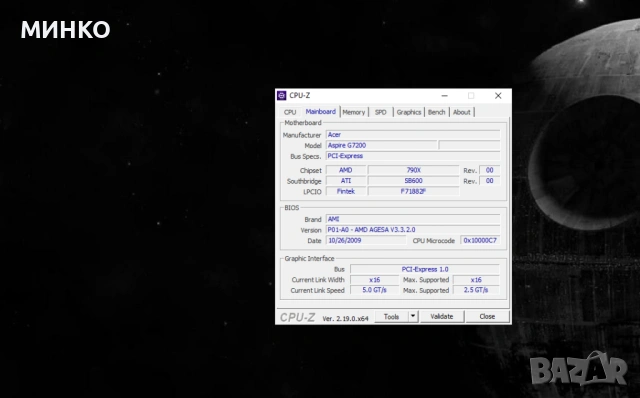Switch to the Bench tab
Viewport: 640px width, 398px height.
[436, 112]
